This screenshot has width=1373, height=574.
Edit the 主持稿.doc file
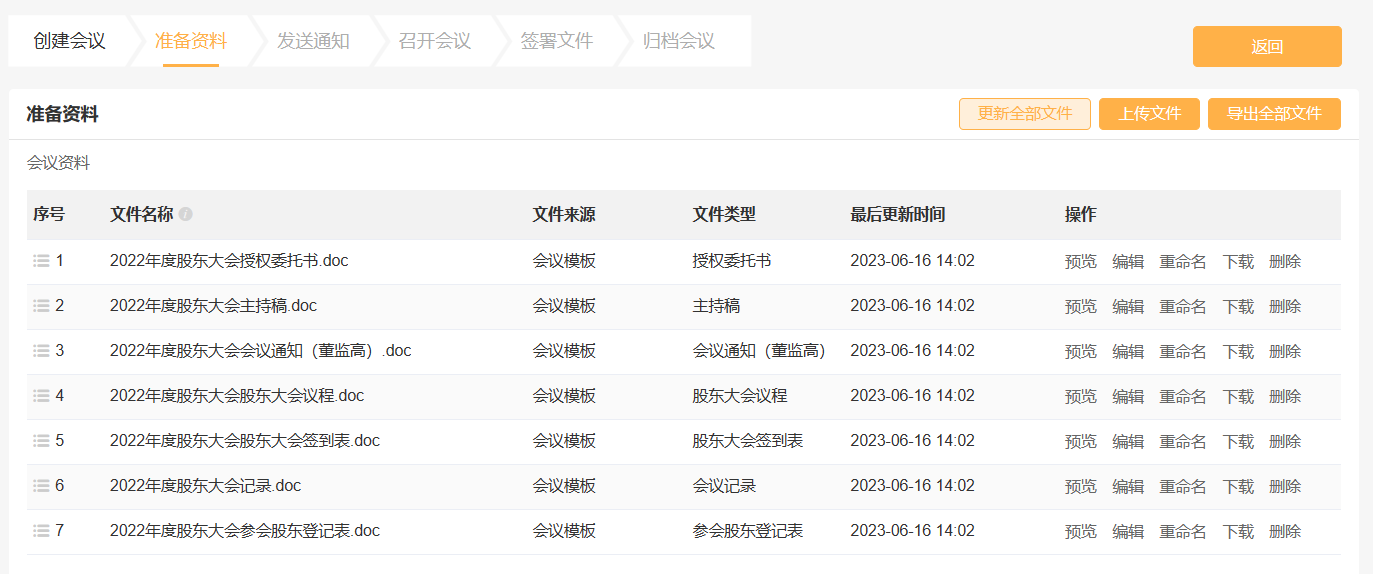pyautogui.click(x=1128, y=307)
